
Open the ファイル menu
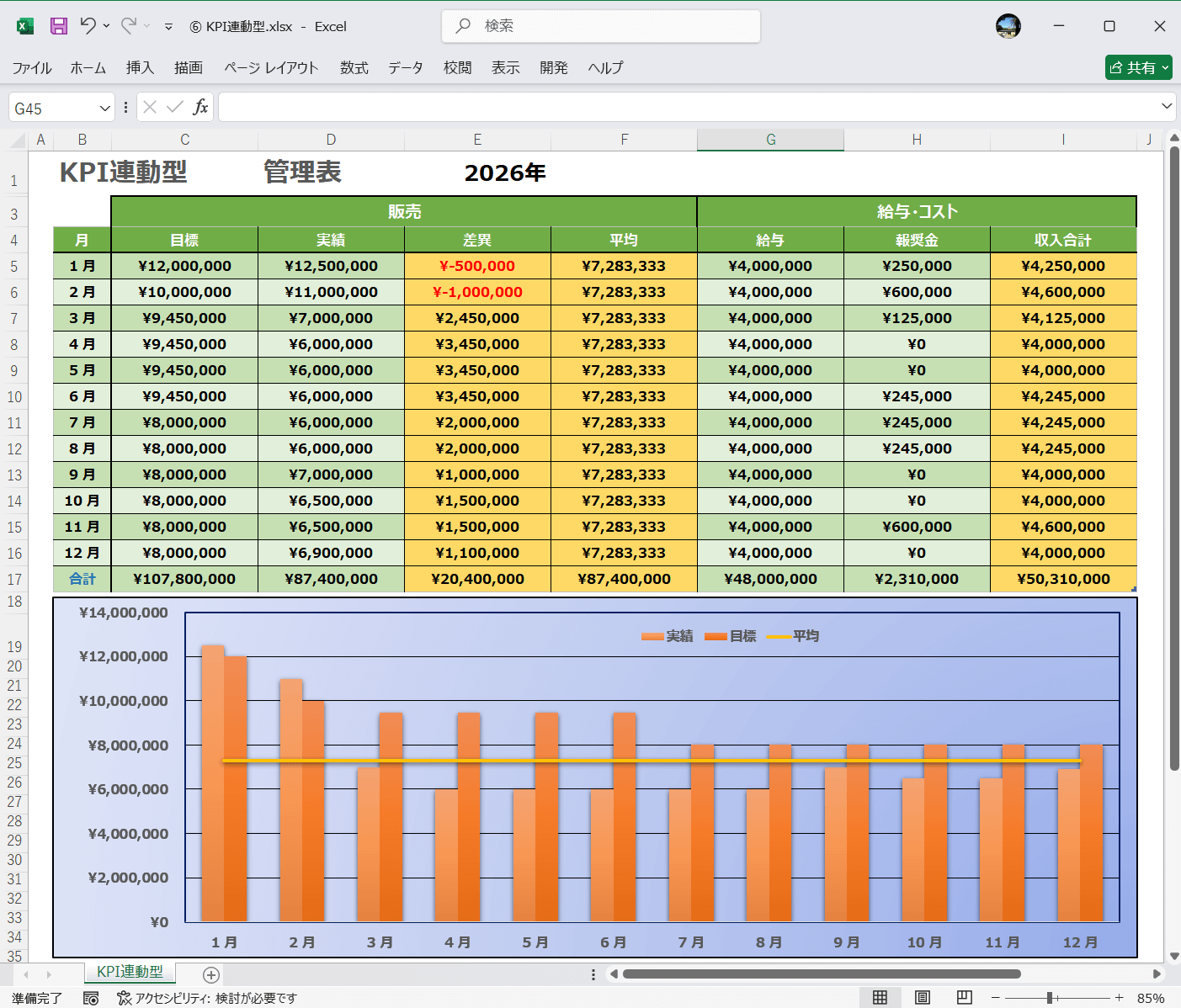31,67
